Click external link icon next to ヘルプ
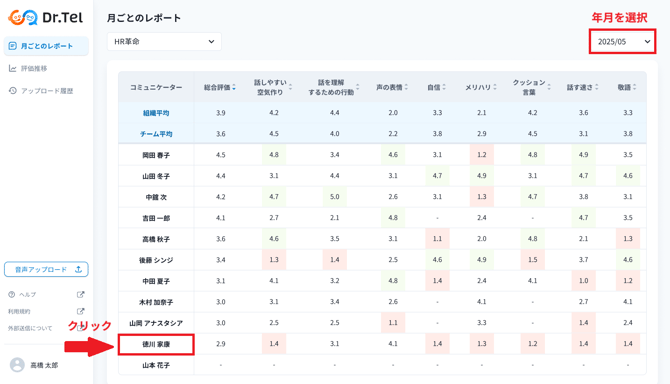 [80, 294]
